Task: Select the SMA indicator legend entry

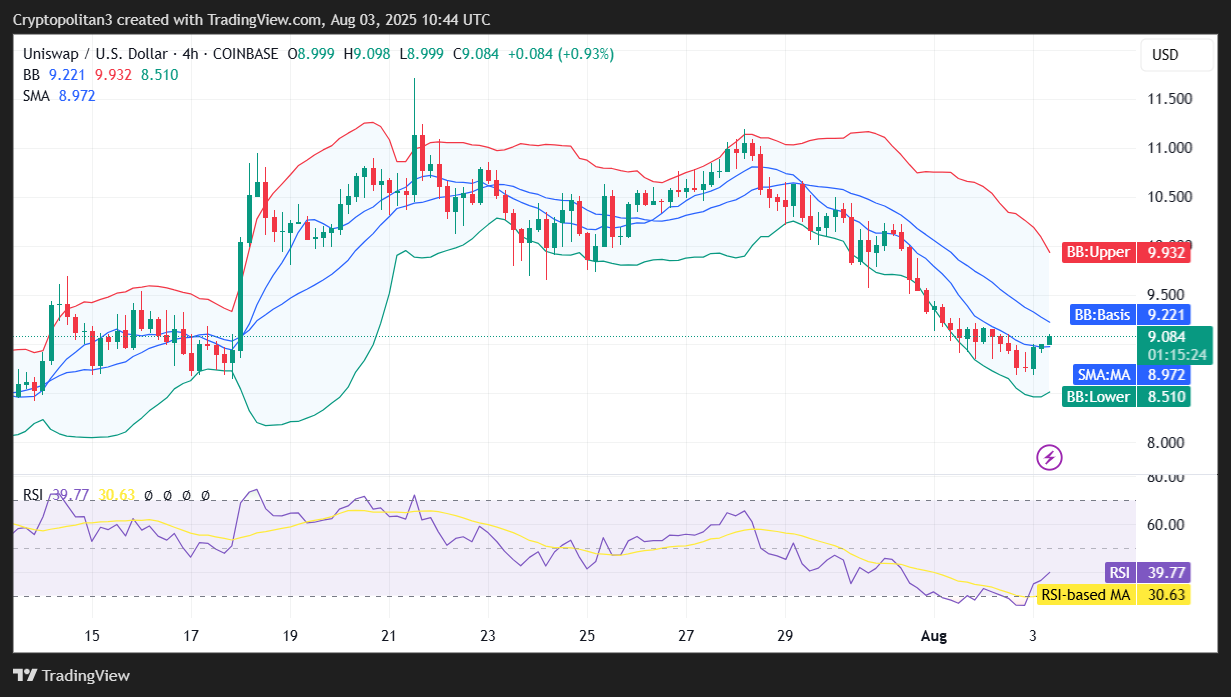Action: (37, 96)
